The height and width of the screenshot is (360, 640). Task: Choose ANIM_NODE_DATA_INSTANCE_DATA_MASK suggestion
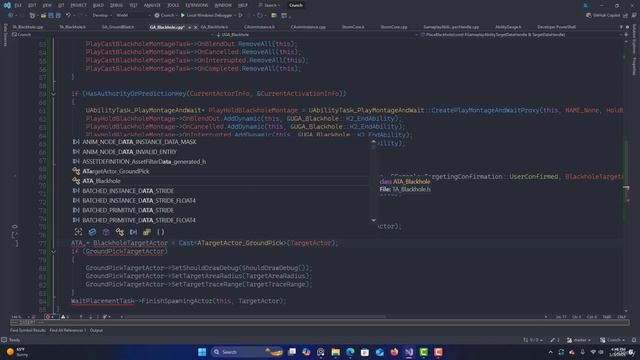coord(220,142)
